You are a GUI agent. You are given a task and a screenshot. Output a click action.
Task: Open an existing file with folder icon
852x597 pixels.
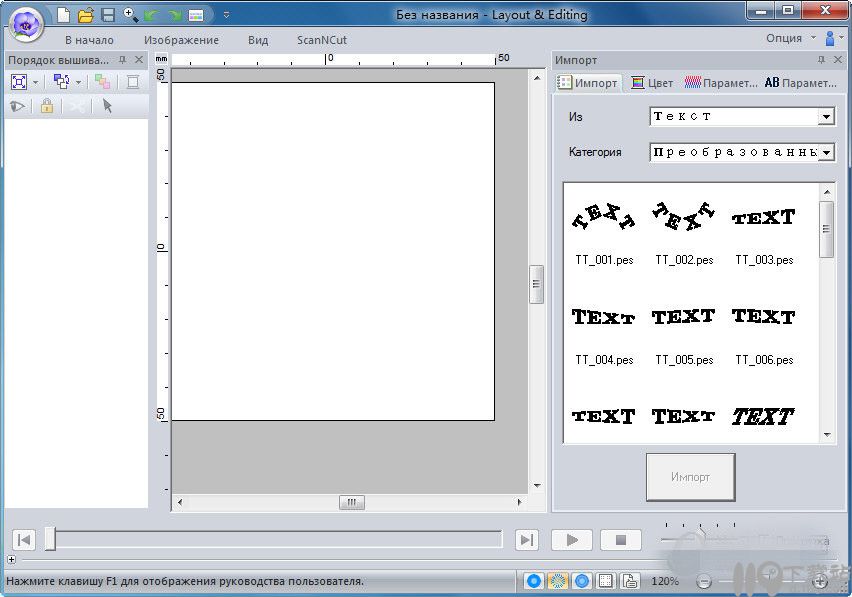pos(86,15)
